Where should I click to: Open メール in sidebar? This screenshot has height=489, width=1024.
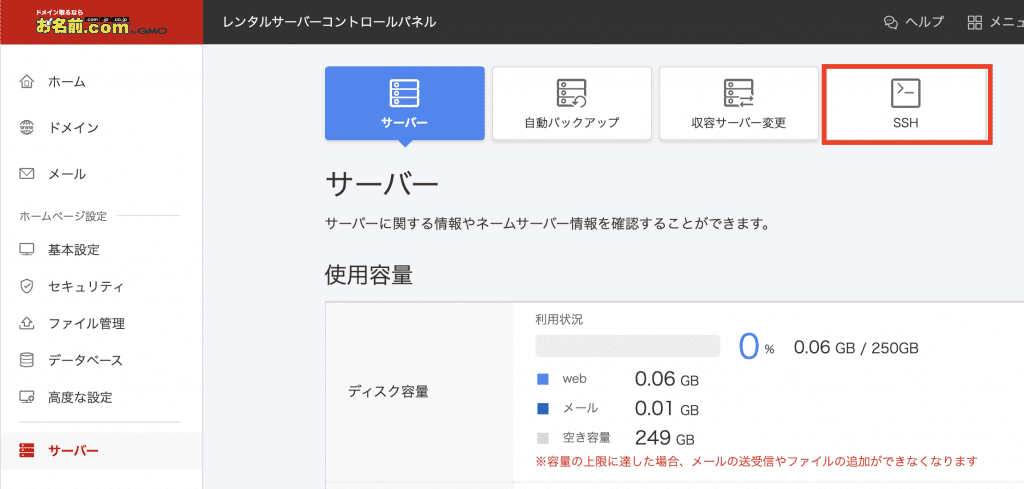tap(67, 174)
